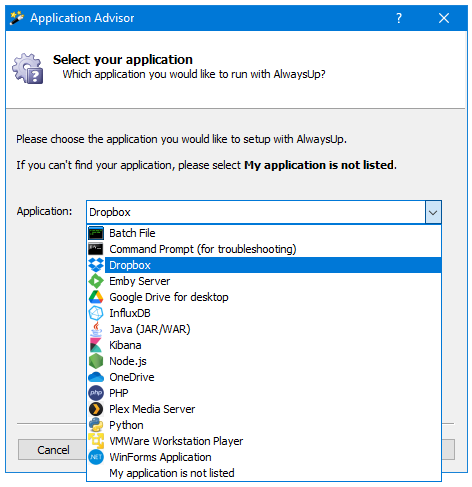Screen dimensions: 472x487
Task: Select My application is not listed
Action: pos(264,473)
